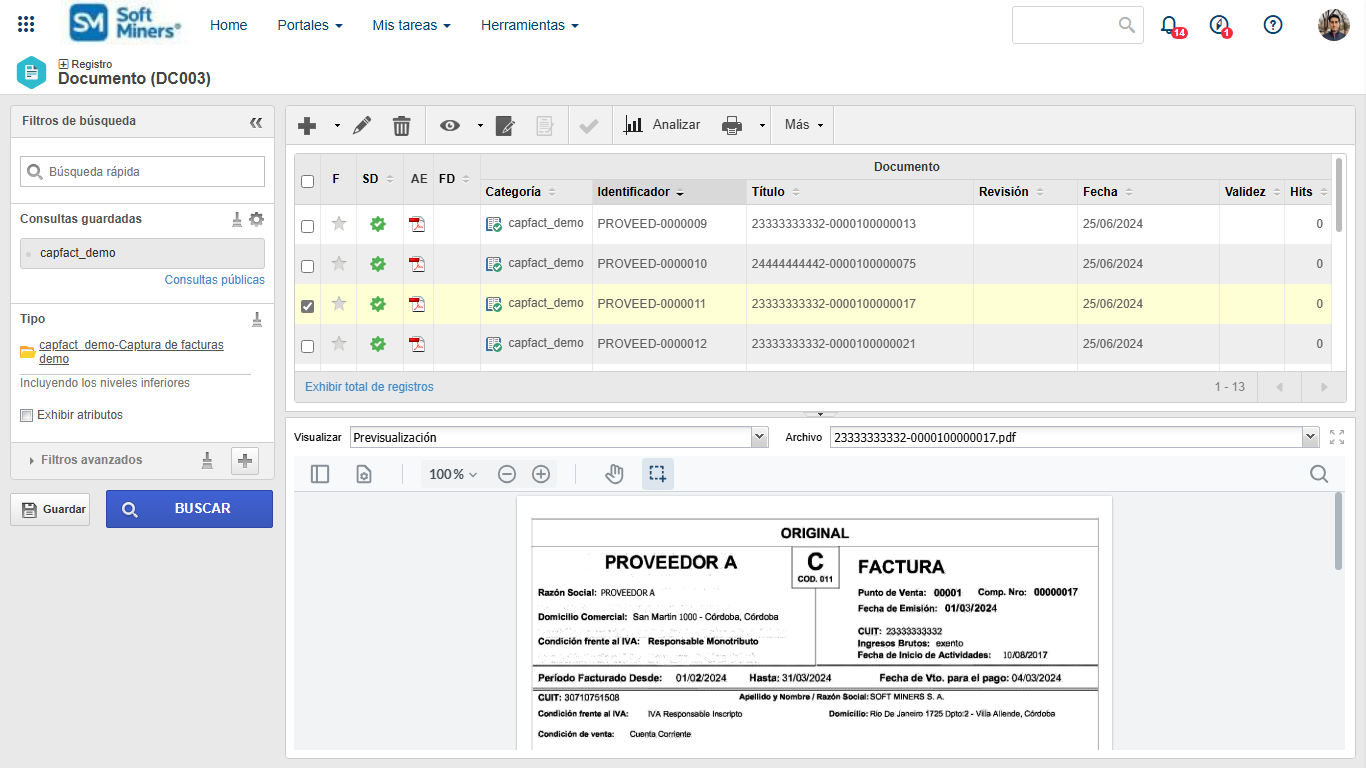This screenshot has width=1366, height=768.
Task: Select the hand pan tool in viewer
Action: (x=614, y=474)
